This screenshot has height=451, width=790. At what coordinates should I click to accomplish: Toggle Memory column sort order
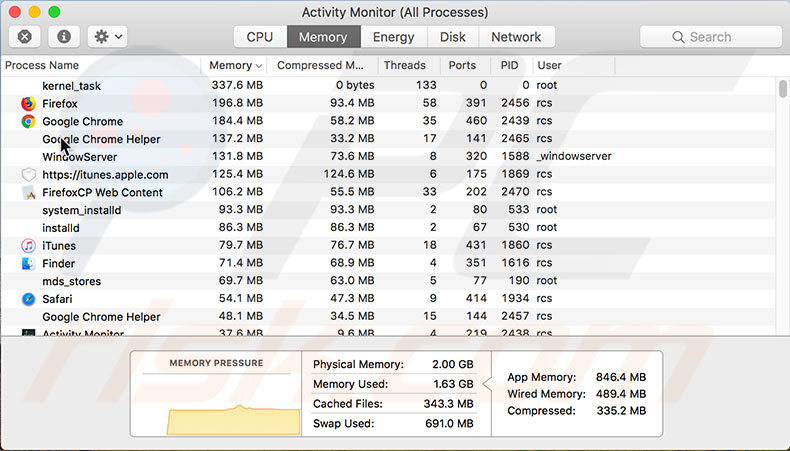235,66
